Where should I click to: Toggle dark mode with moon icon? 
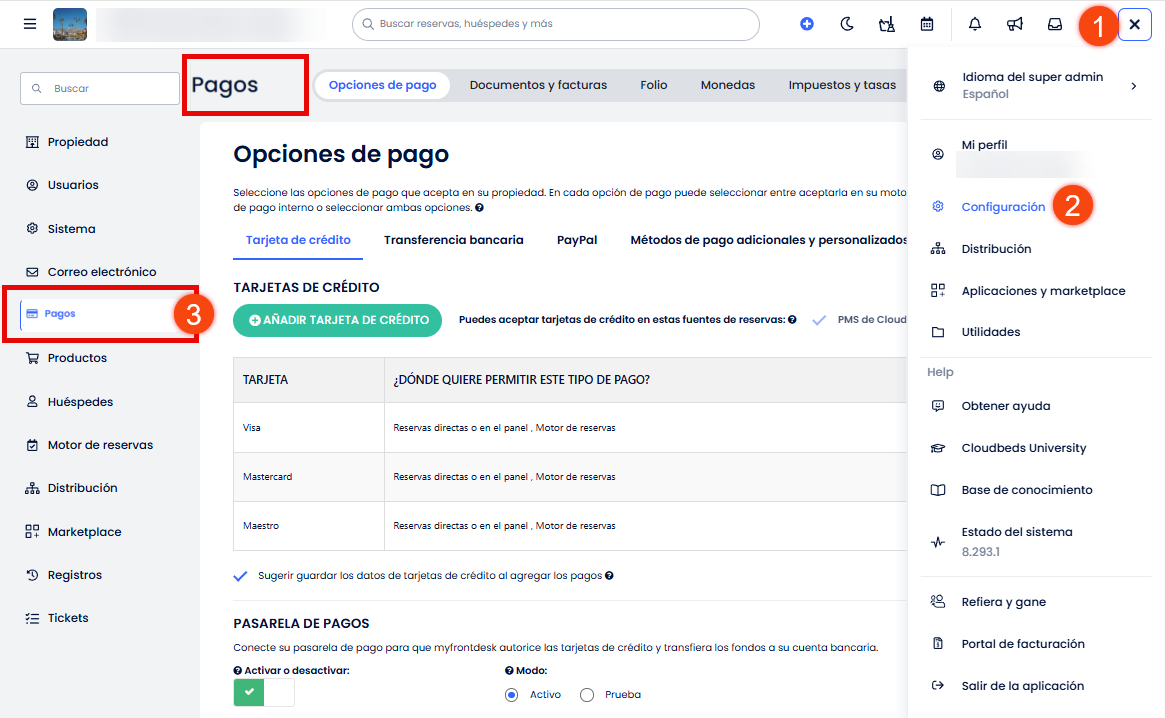847,24
